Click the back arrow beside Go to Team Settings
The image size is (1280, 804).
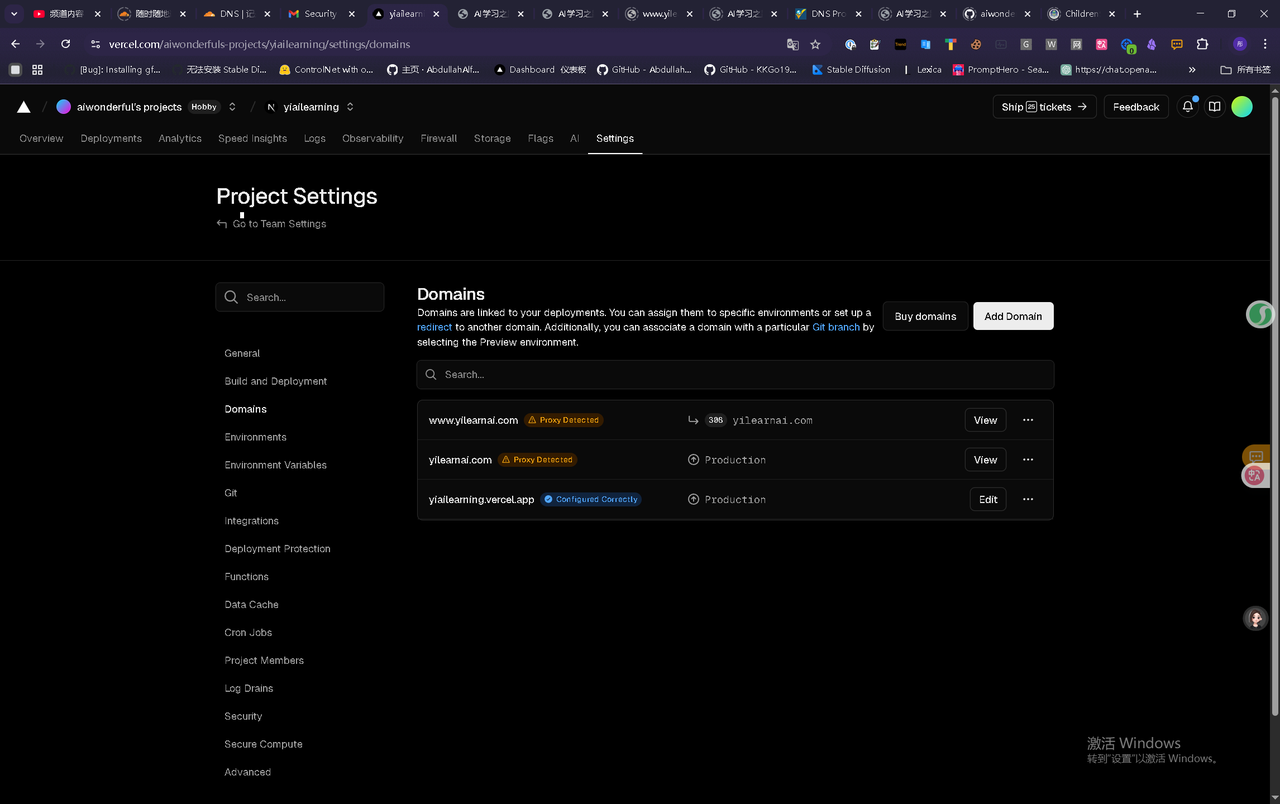pyautogui.click(x=222, y=224)
